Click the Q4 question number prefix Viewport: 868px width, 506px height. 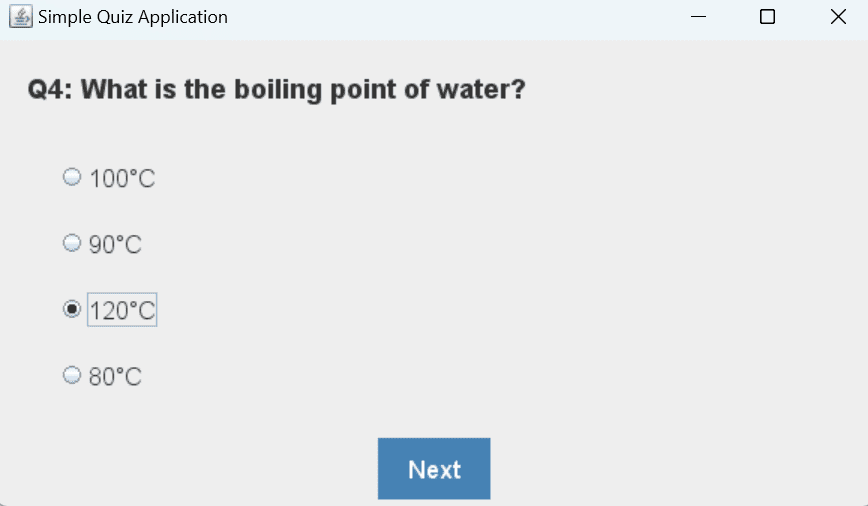tap(50, 90)
